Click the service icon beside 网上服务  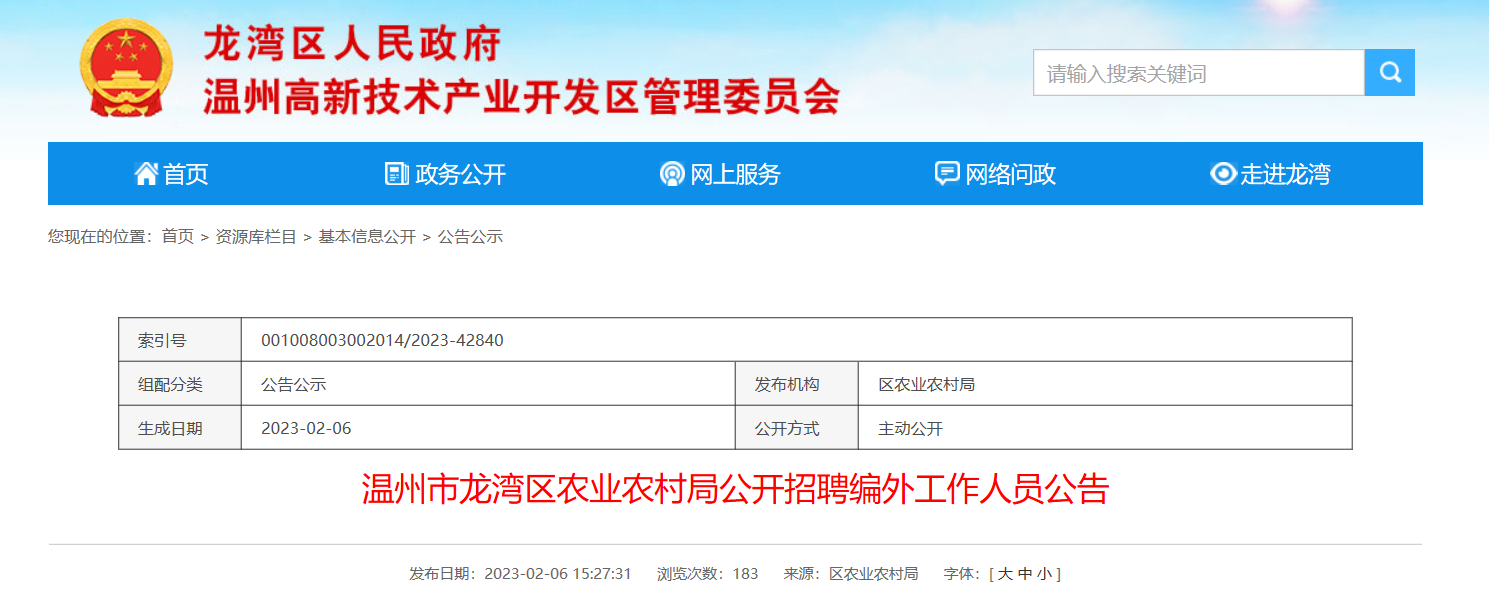coord(672,174)
